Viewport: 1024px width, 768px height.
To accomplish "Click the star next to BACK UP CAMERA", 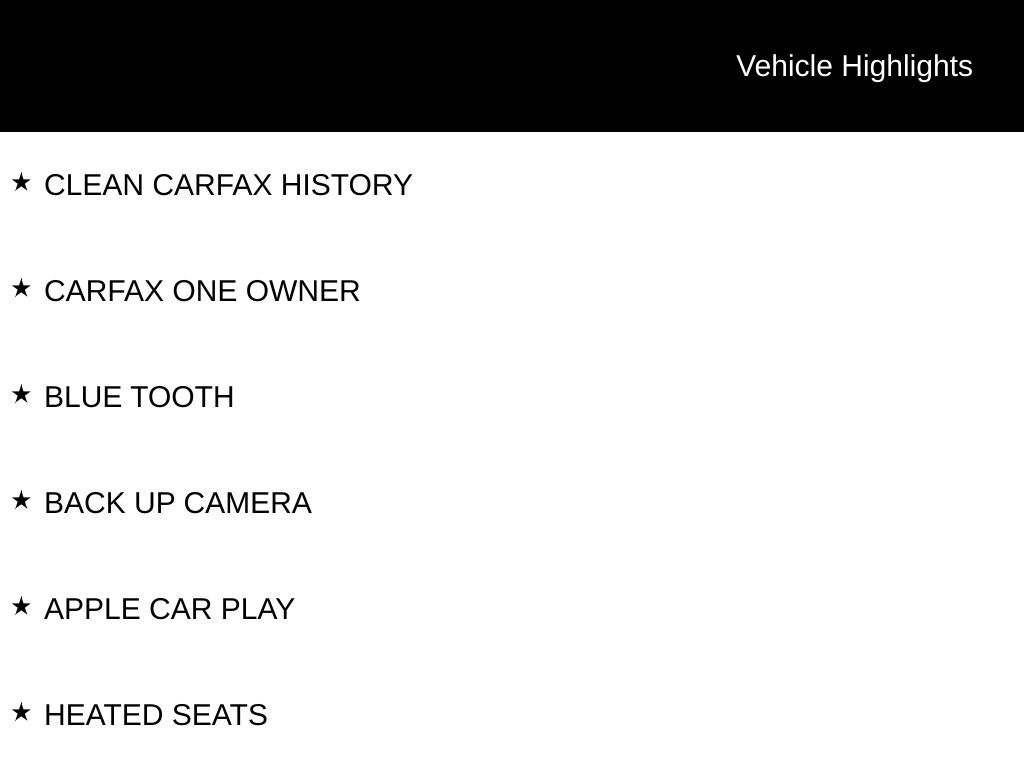I will coord(21,500).
